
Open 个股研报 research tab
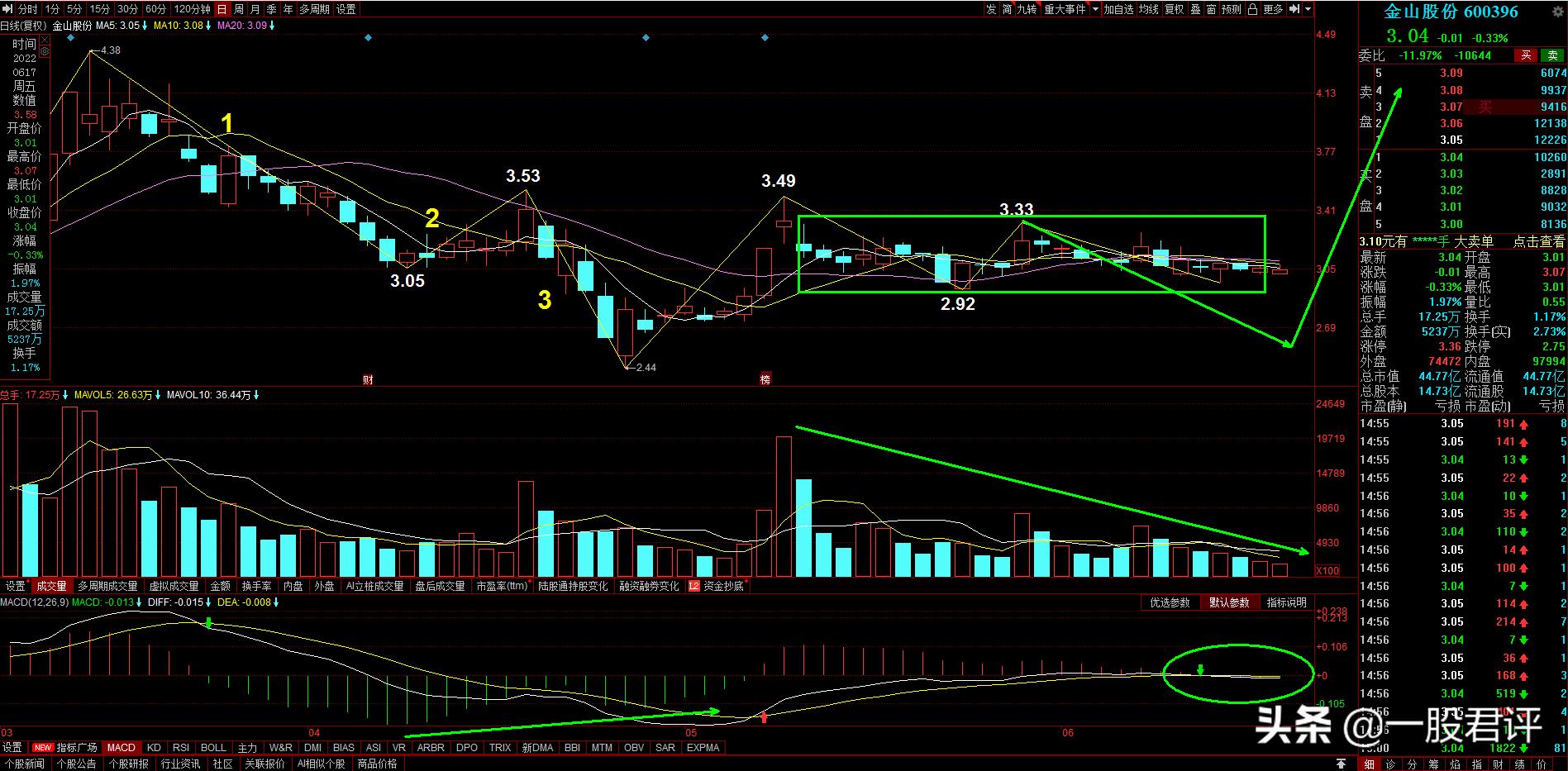tap(129, 764)
